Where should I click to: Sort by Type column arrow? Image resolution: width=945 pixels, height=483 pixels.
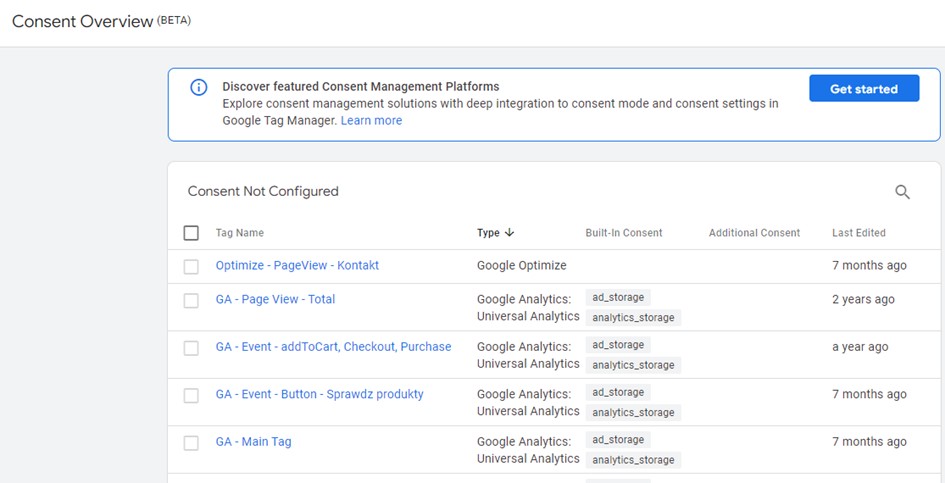[x=509, y=233]
